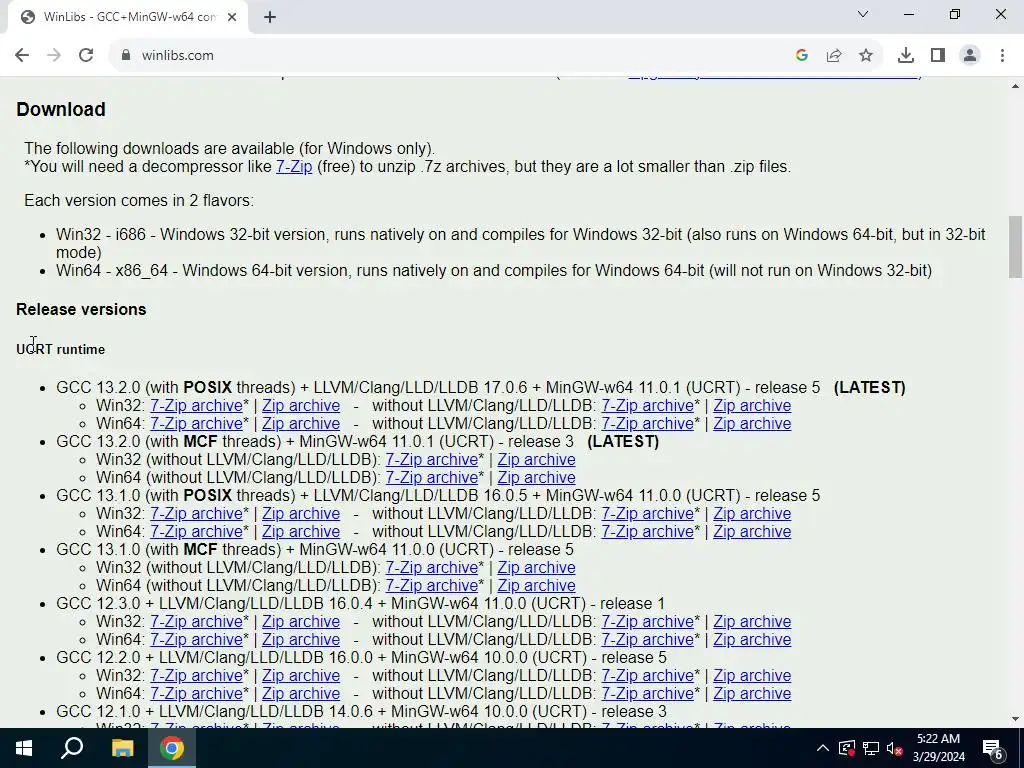
Task: Click the forward navigation arrow
Action: [x=54, y=56]
